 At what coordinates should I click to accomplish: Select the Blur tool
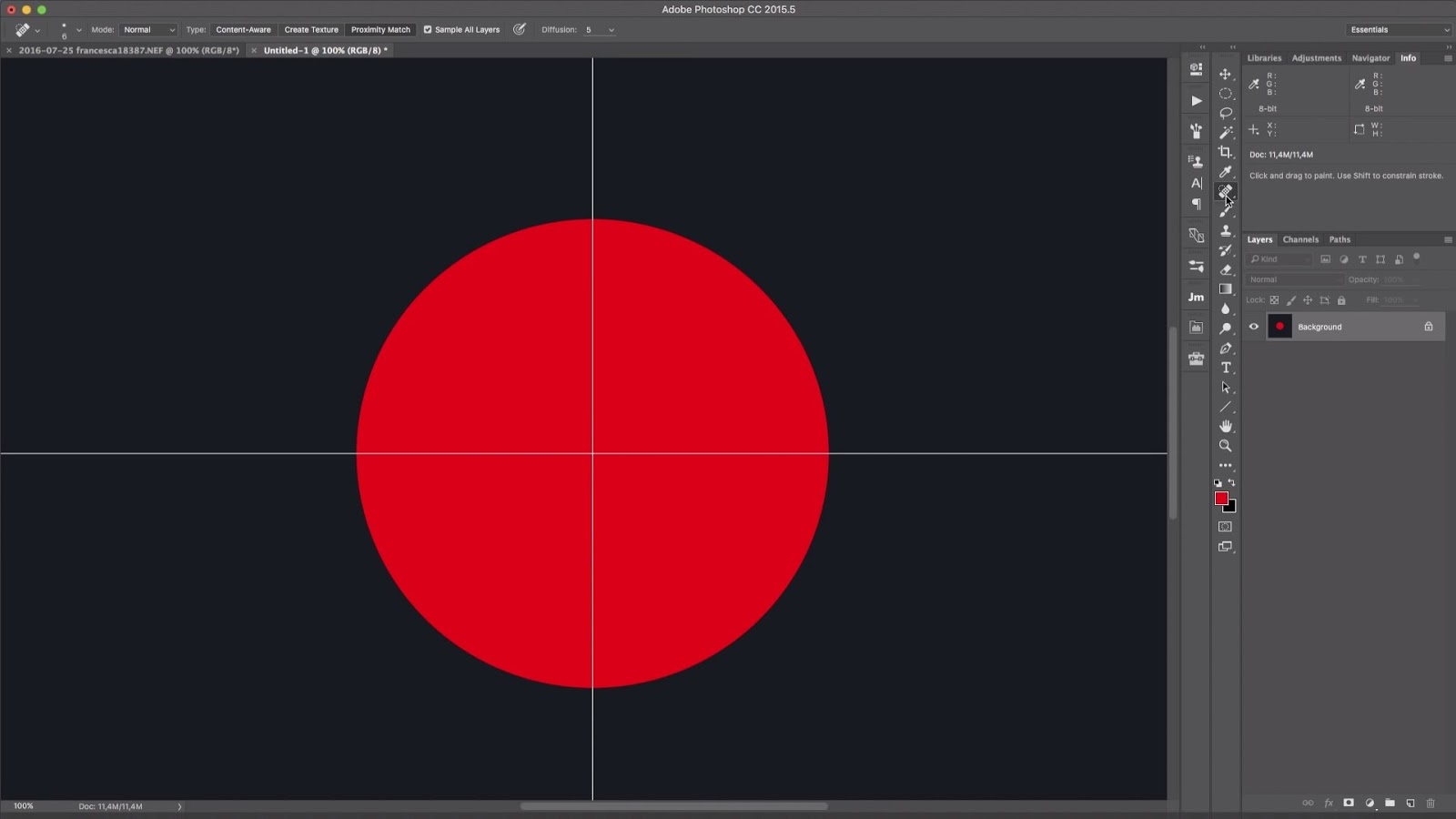click(x=1226, y=308)
